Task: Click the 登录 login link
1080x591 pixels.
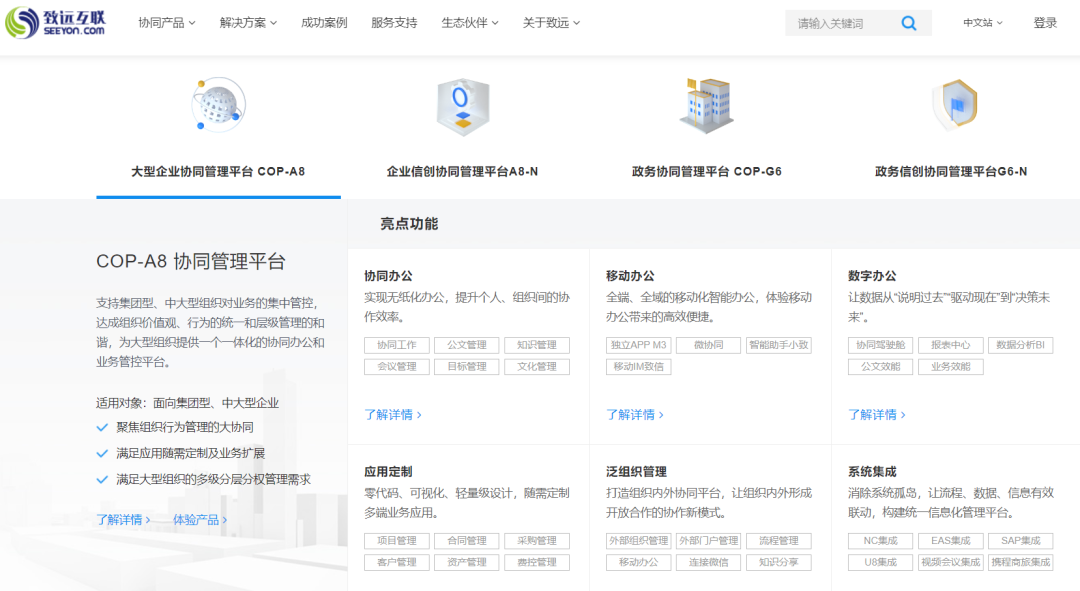Action: click(x=1045, y=23)
